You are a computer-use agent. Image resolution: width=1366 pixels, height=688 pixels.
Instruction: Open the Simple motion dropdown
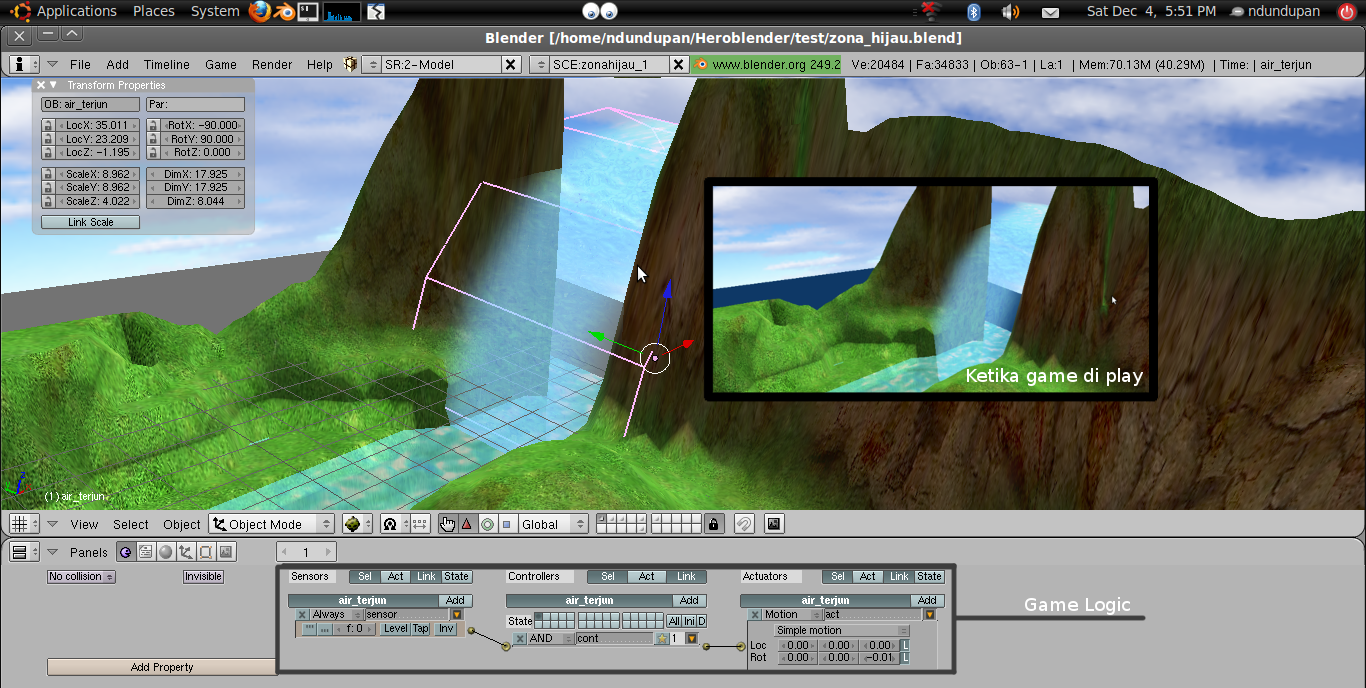tap(842, 631)
